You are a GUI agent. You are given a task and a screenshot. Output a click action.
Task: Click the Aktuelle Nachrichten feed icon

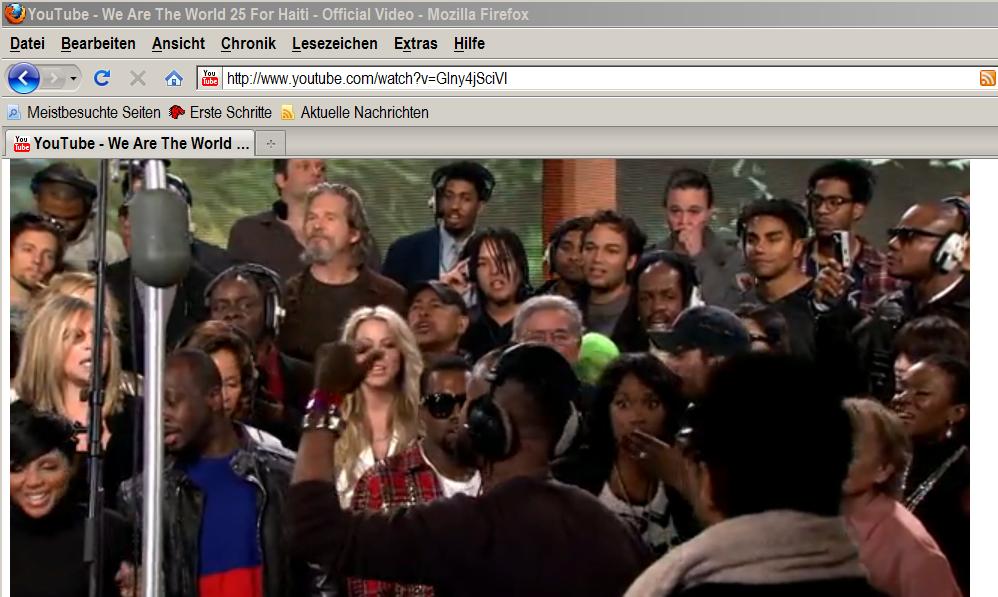[288, 113]
